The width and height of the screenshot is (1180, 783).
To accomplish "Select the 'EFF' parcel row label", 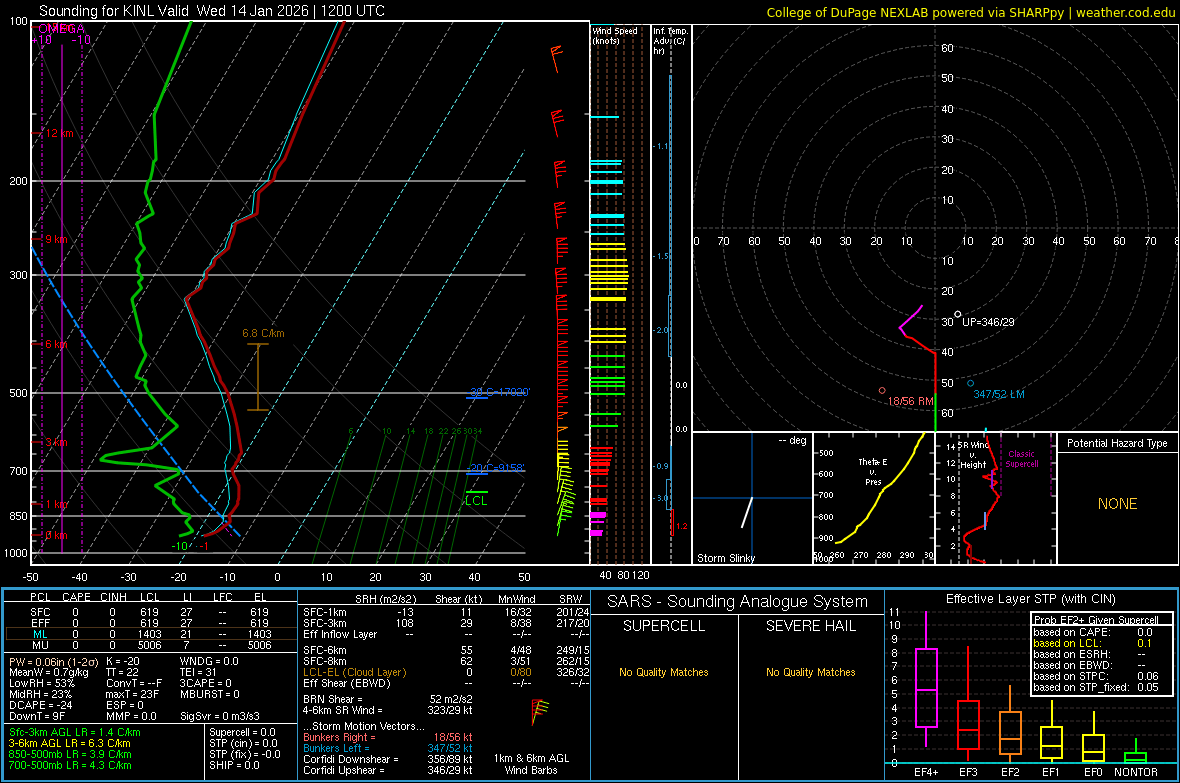I will pos(40,623).
